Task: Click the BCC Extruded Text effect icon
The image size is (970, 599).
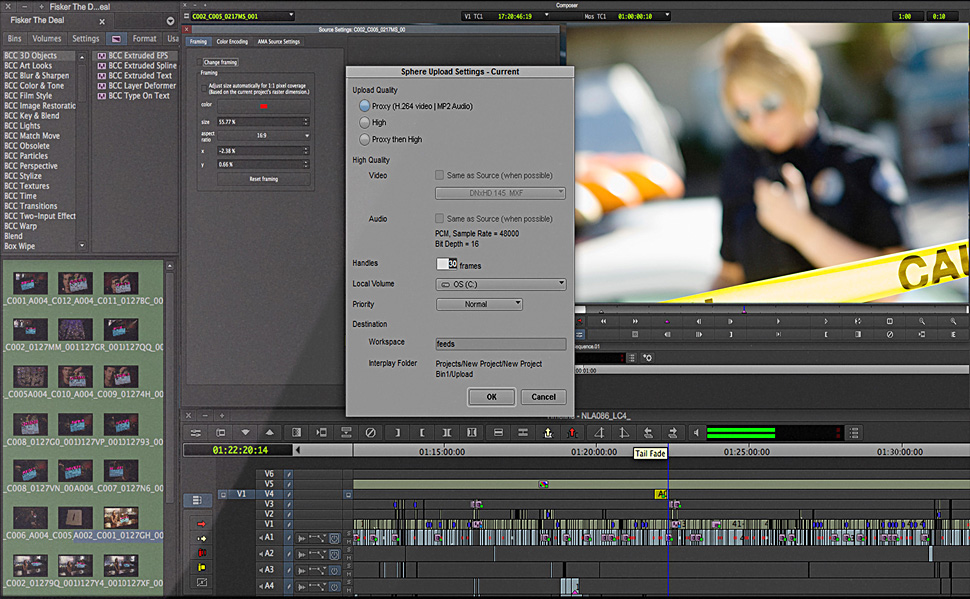Action: click(101, 76)
